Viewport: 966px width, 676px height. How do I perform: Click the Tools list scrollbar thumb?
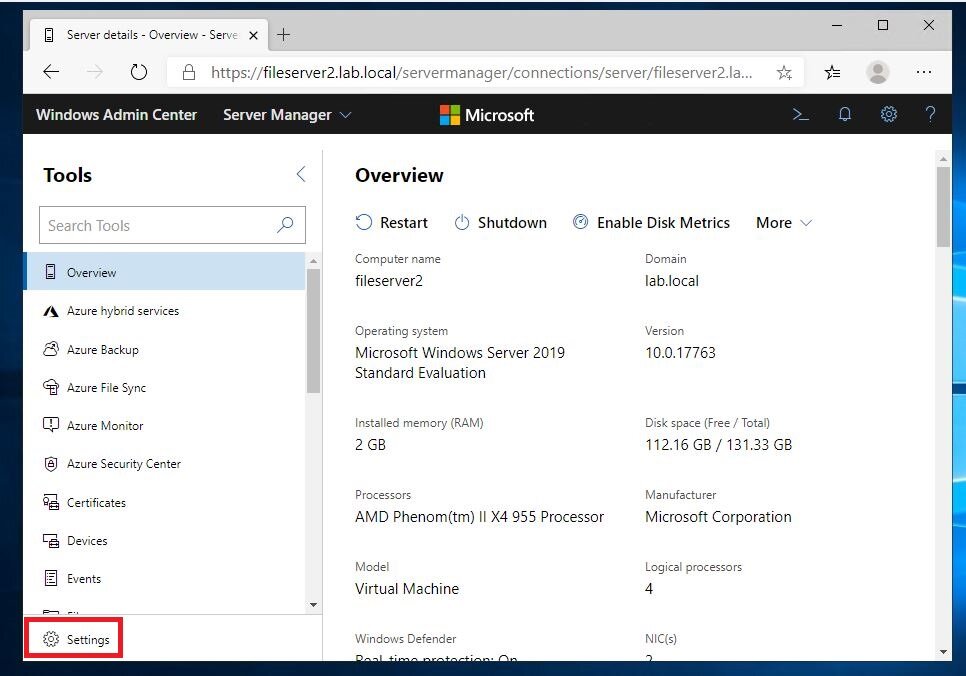click(x=313, y=330)
